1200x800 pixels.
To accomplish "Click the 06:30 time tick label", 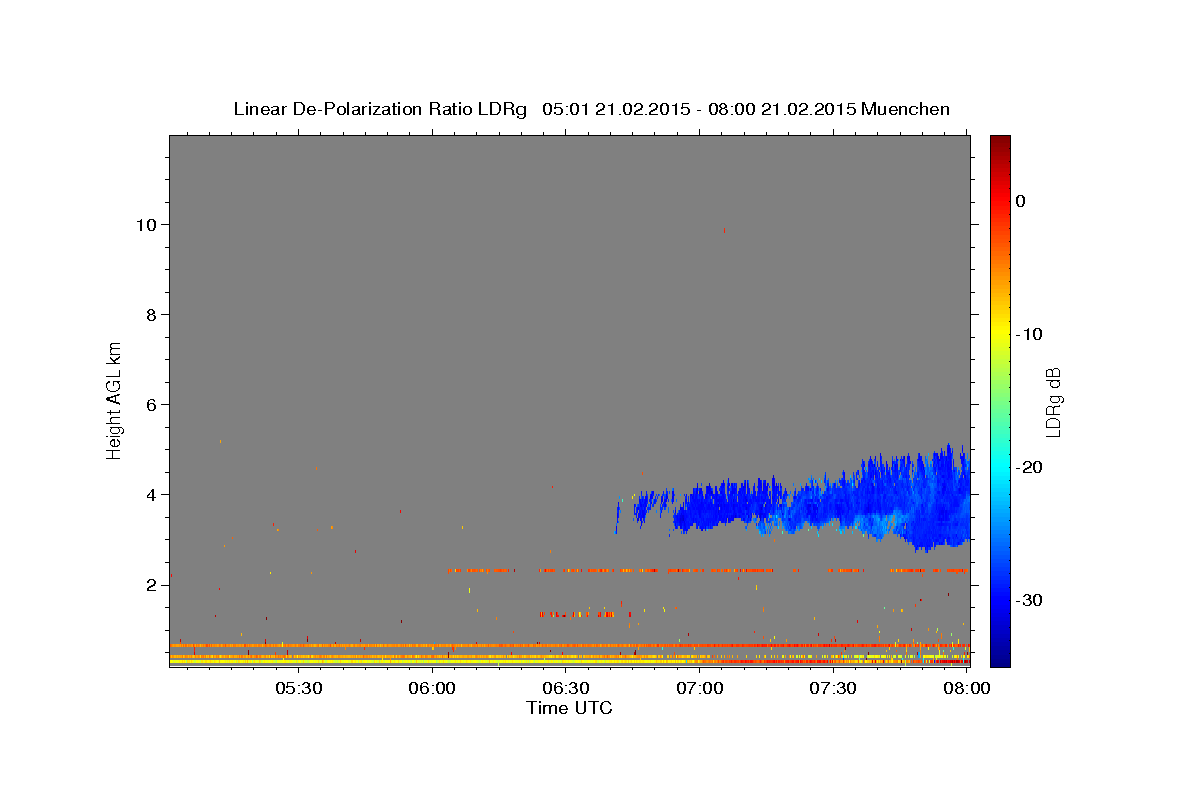I will point(565,689).
